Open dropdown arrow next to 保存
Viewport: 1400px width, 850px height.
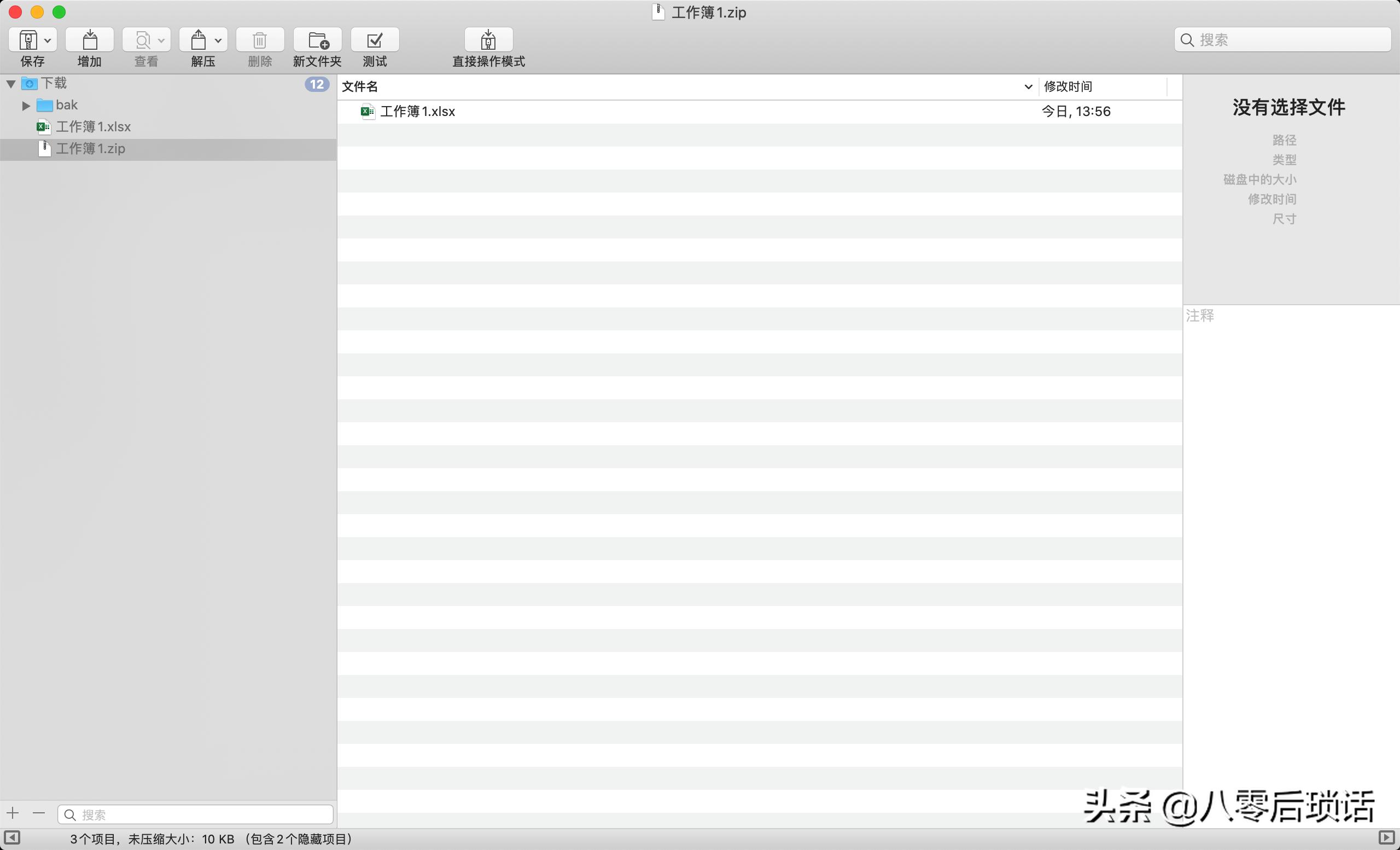(x=48, y=40)
